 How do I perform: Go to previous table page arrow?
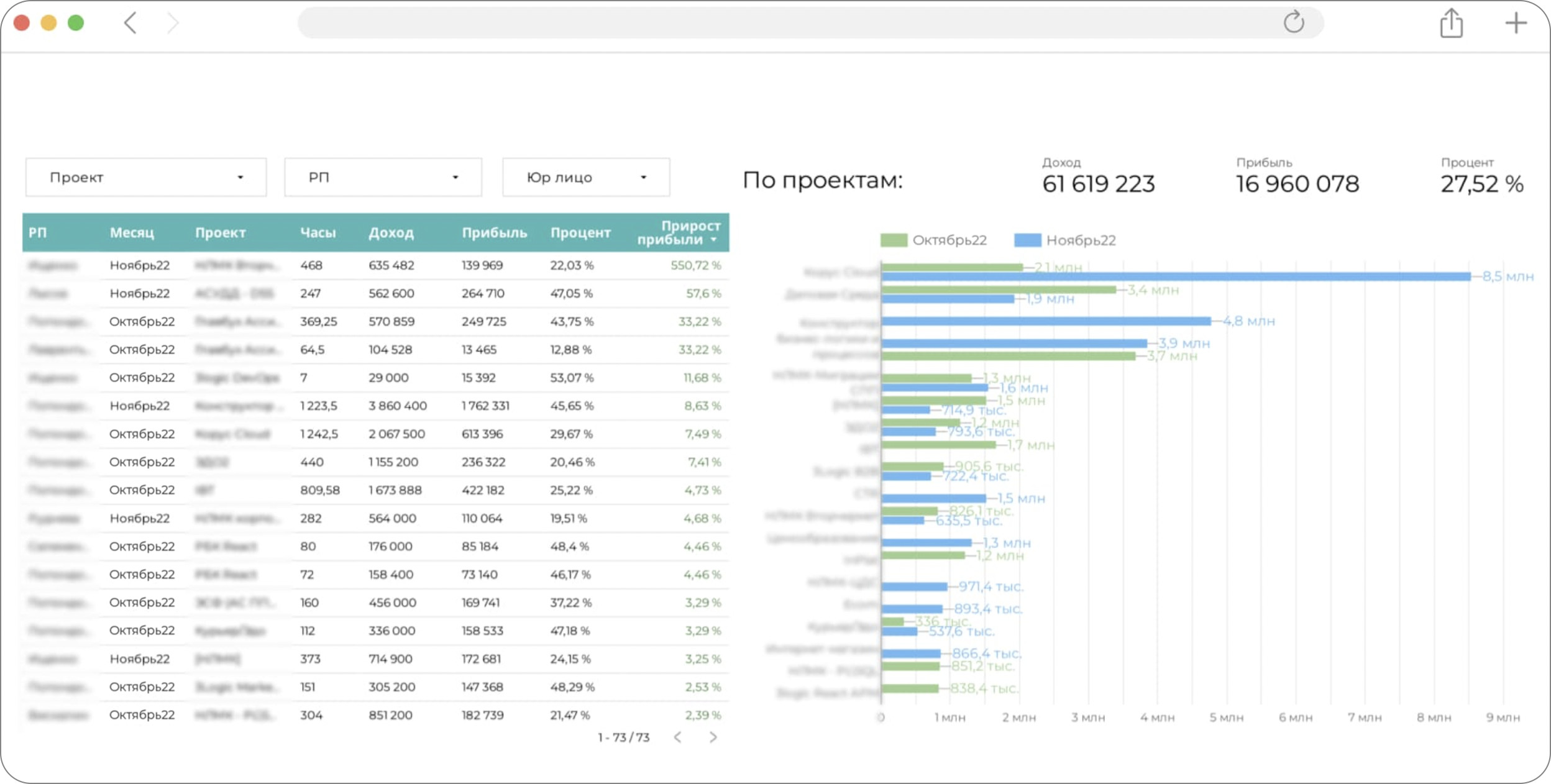678,737
